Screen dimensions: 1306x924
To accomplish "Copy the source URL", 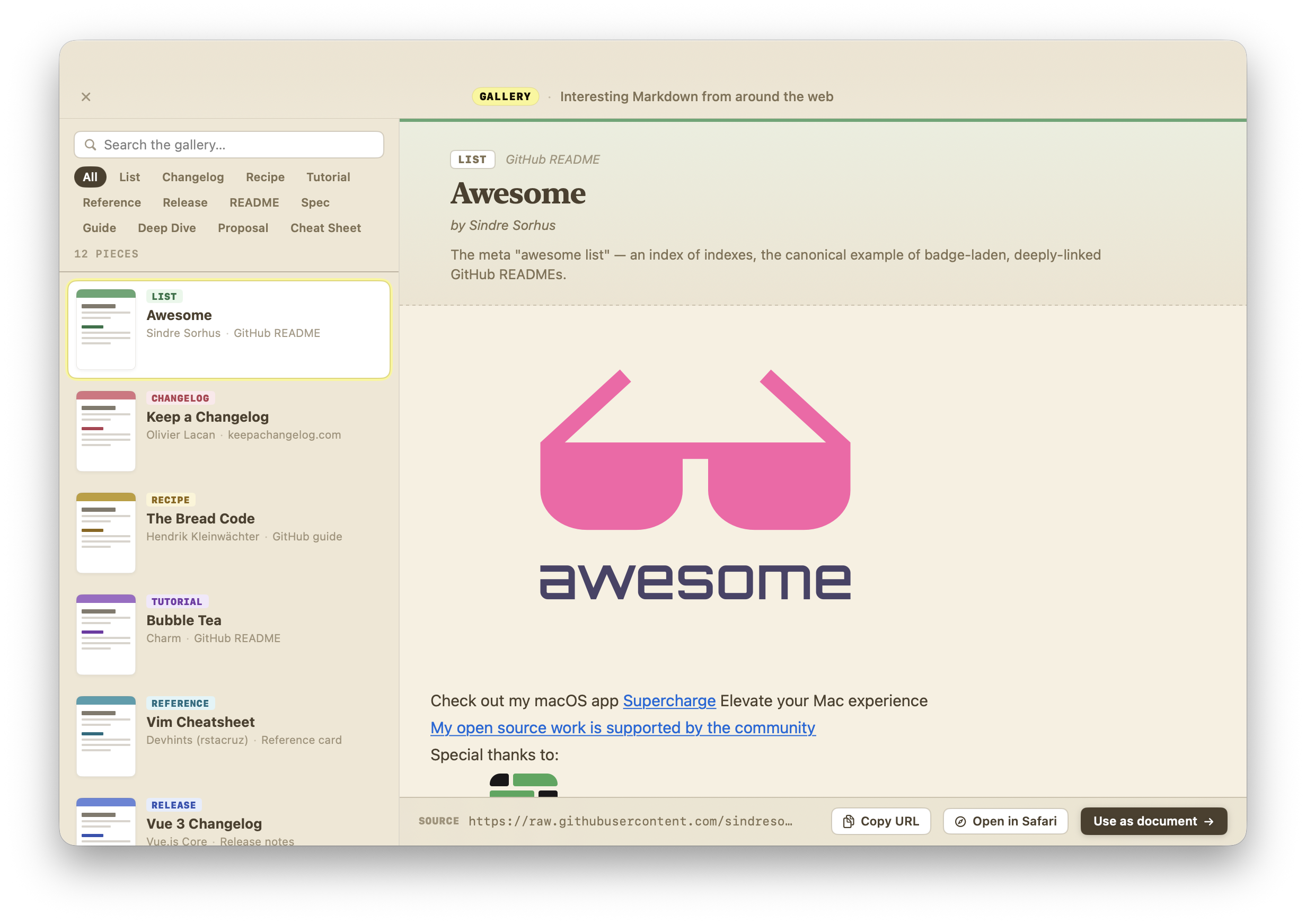I will 880,821.
